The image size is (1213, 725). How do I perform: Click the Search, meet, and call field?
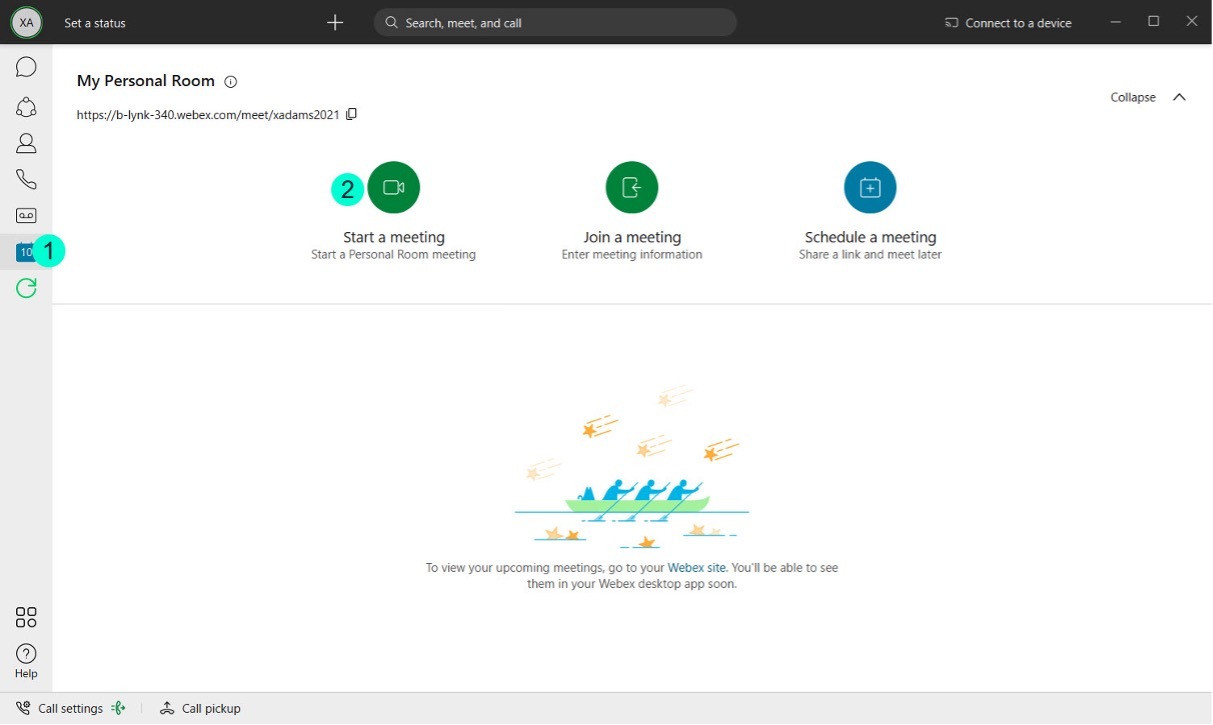[555, 22]
